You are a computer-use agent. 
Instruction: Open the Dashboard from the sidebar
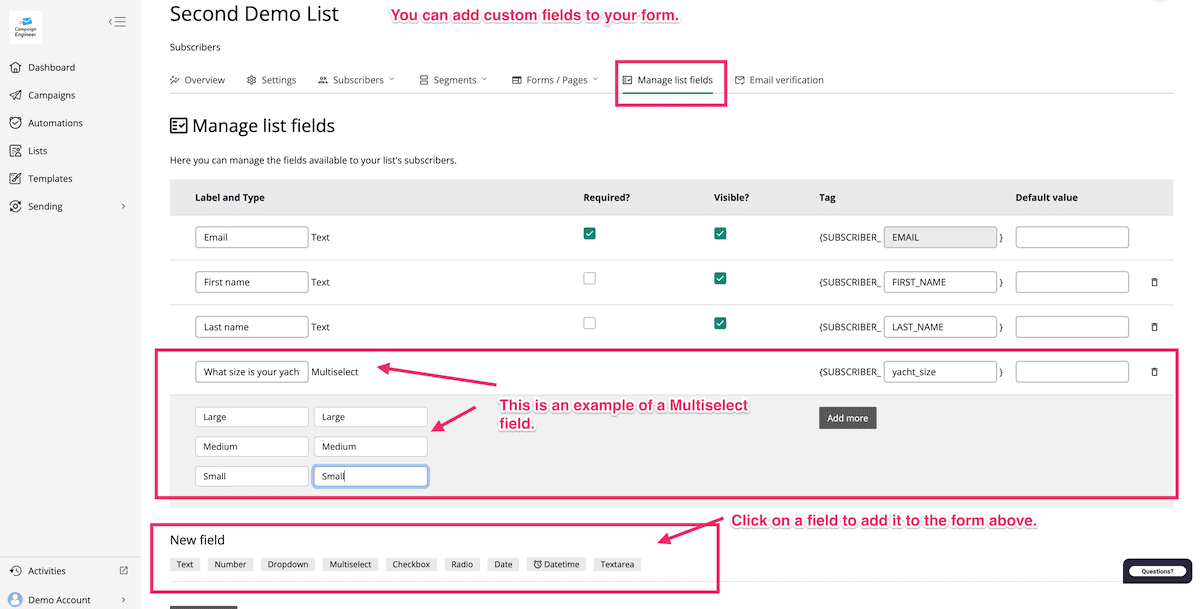(51, 68)
